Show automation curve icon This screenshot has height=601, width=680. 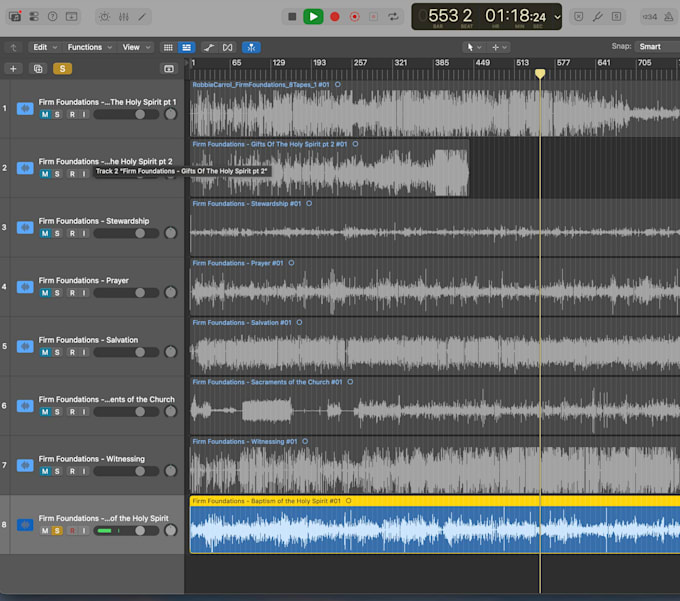[x=209, y=47]
